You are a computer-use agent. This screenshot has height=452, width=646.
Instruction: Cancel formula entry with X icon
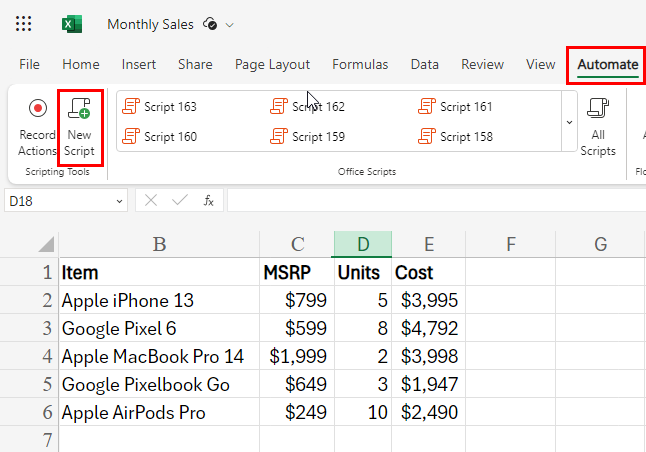pyautogui.click(x=151, y=201)
